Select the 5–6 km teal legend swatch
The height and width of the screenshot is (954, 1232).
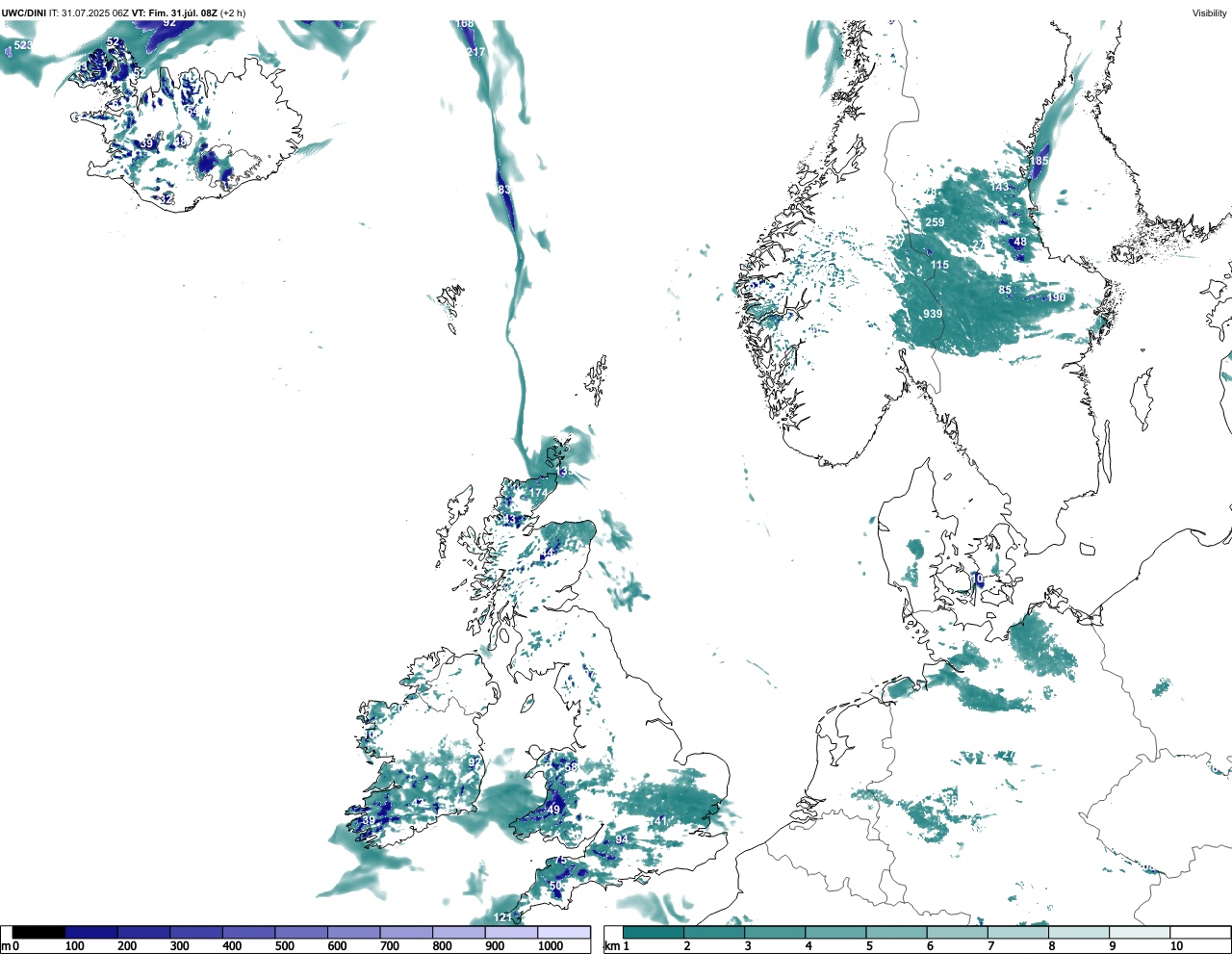897,932
